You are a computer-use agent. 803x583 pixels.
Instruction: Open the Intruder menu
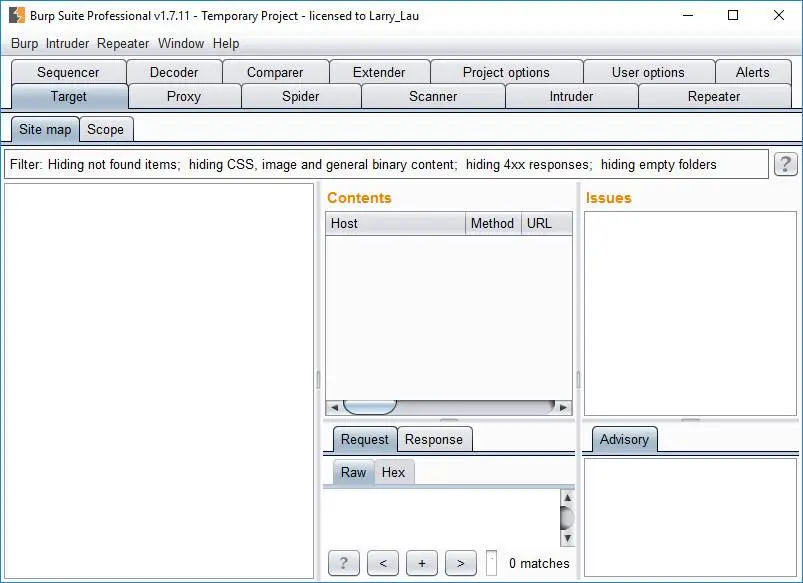[67, 44]
